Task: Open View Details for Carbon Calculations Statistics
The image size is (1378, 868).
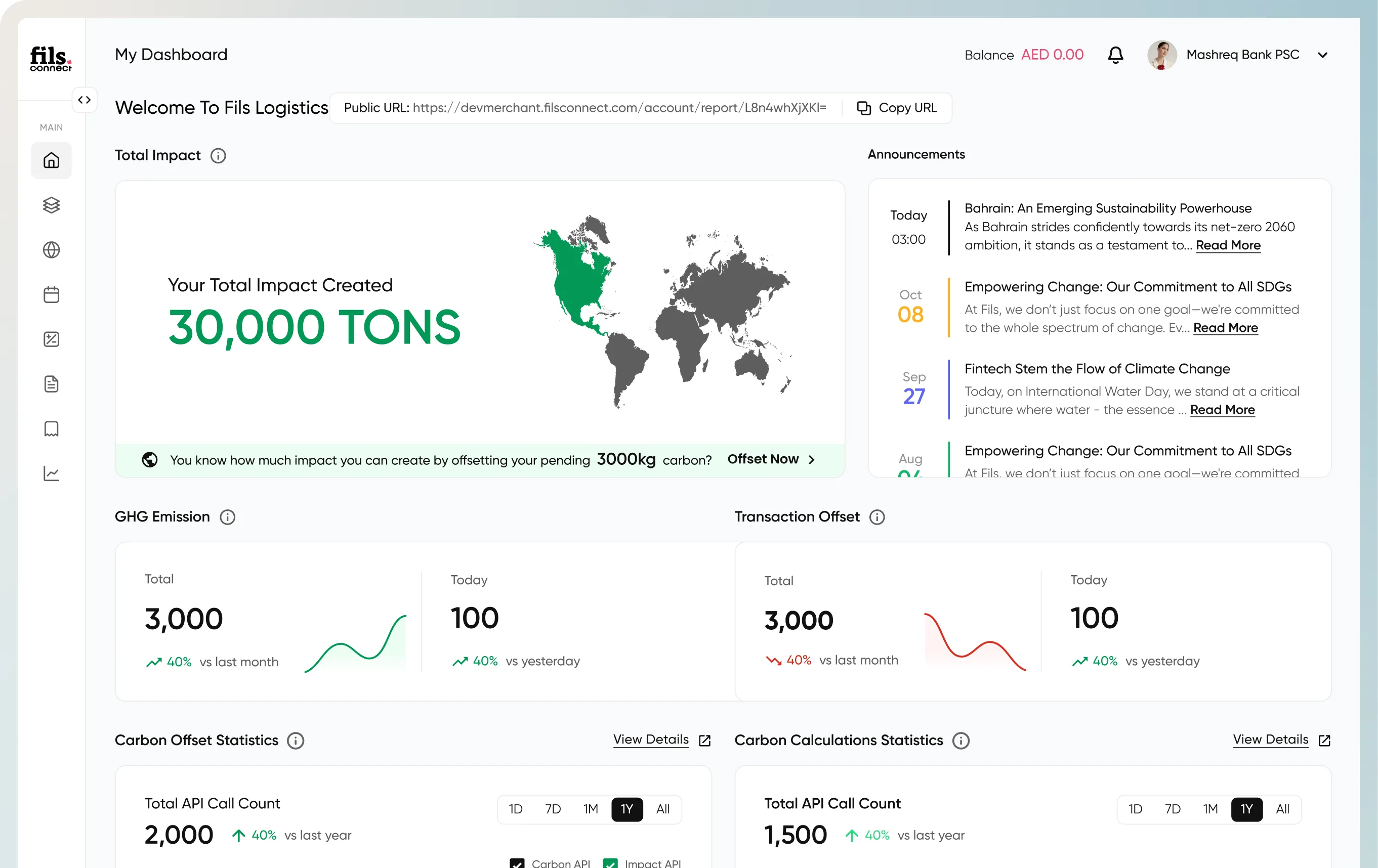Action: point(1270,739)
